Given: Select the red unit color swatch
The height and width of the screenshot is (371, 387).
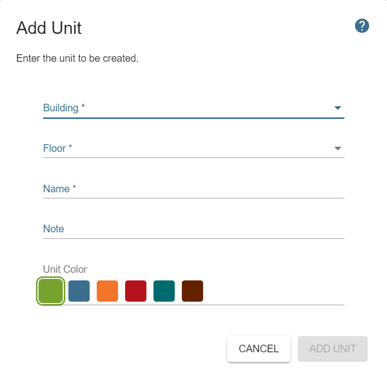Looking at the screenshot, I should tap(136, 291).
